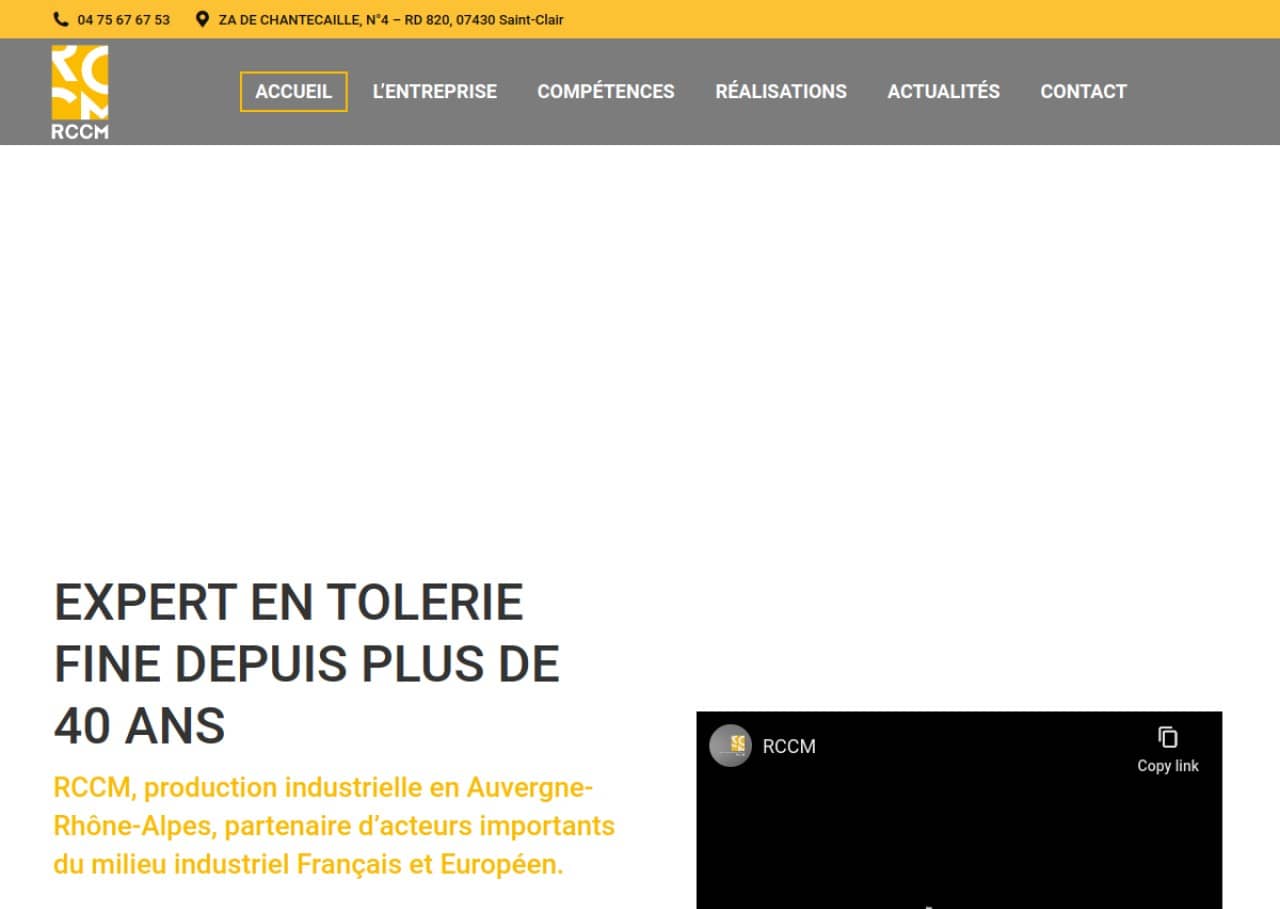Select Réalisations in the navigation bar
This screenshot has width=1280, height=909.
point(780,91)
